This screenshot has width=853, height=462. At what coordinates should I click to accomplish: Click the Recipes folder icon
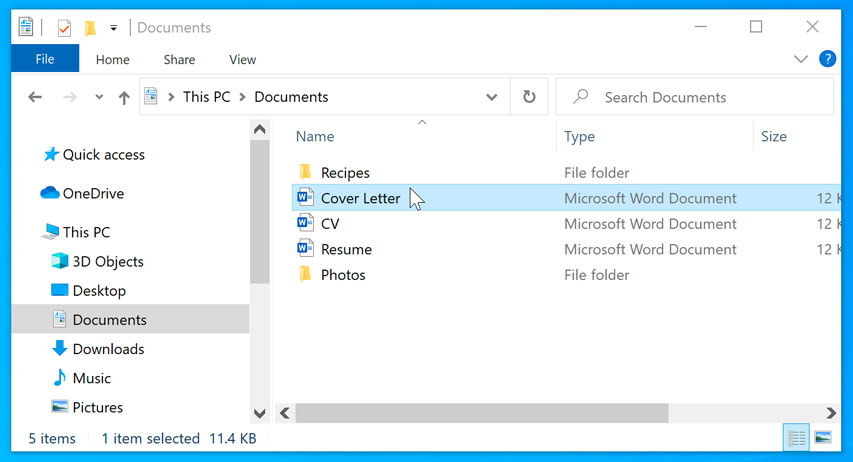click(305, 172)
